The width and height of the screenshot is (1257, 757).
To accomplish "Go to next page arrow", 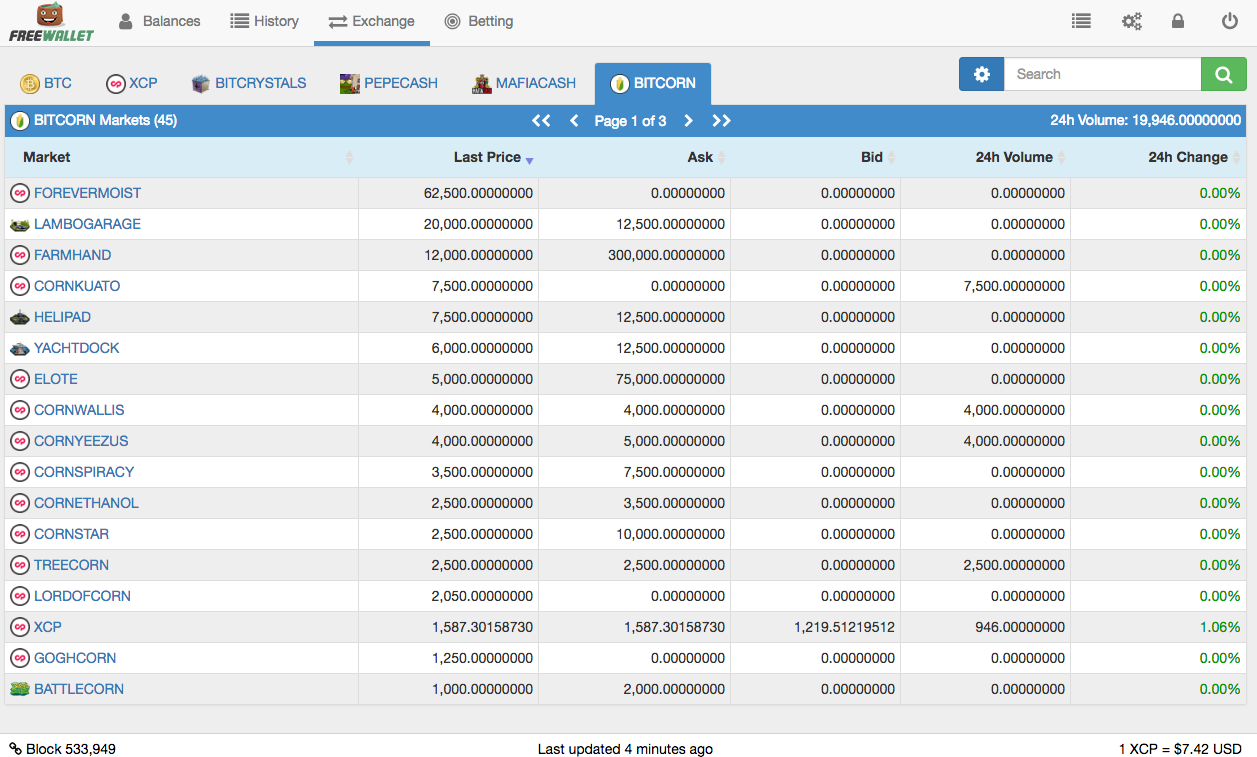I will (688, 121).
